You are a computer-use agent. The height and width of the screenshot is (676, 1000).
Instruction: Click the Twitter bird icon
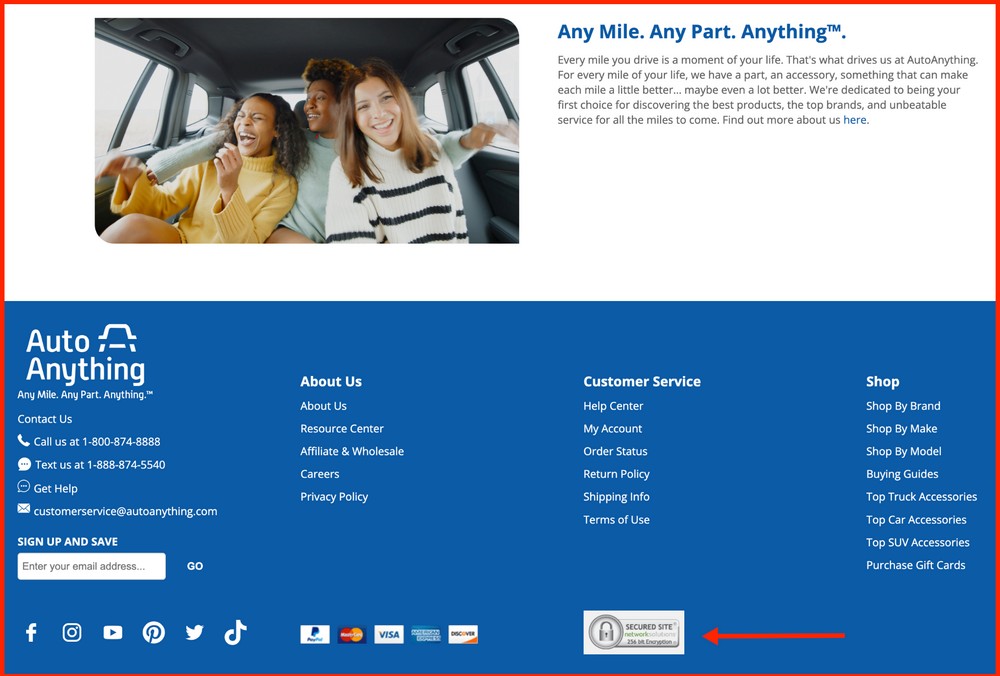(x=194, y=632)
